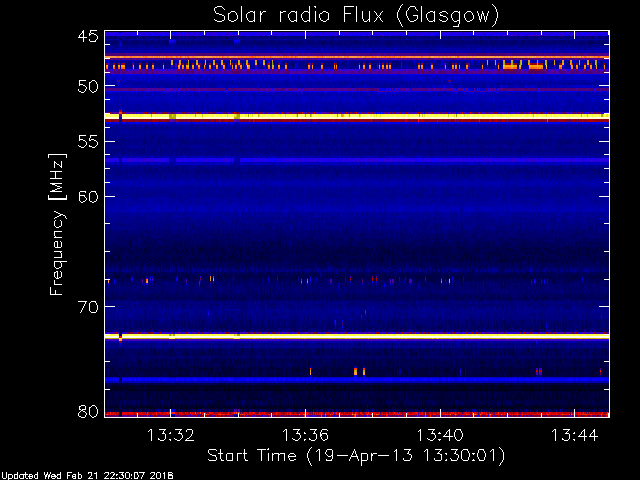Click the '13:32' time tick label

pos(170,435)
